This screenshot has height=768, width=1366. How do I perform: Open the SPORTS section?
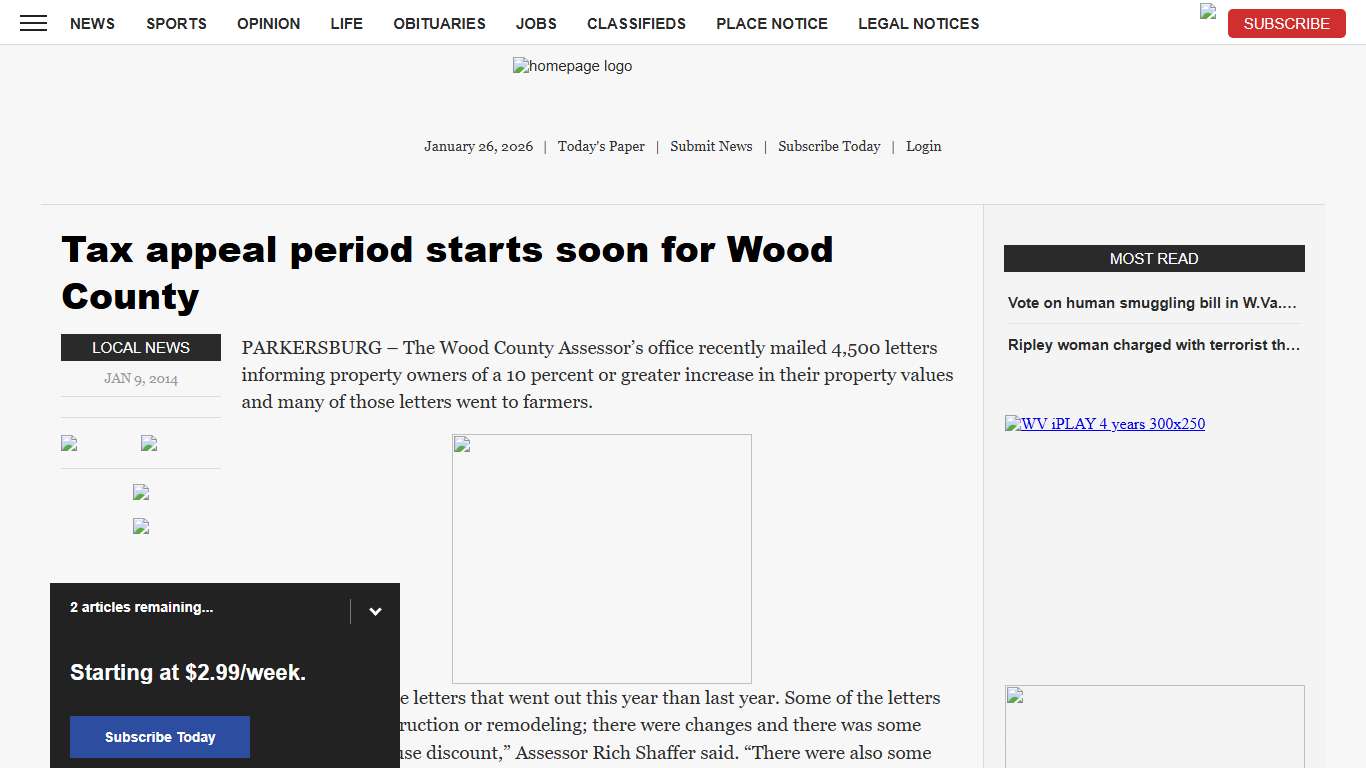click(176, 23)
